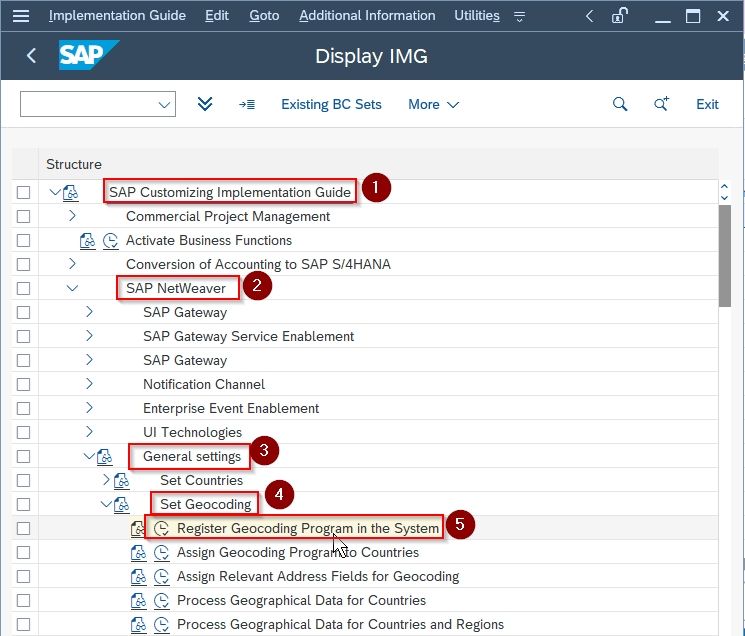Expand the Set Countries node

(106, 480)
